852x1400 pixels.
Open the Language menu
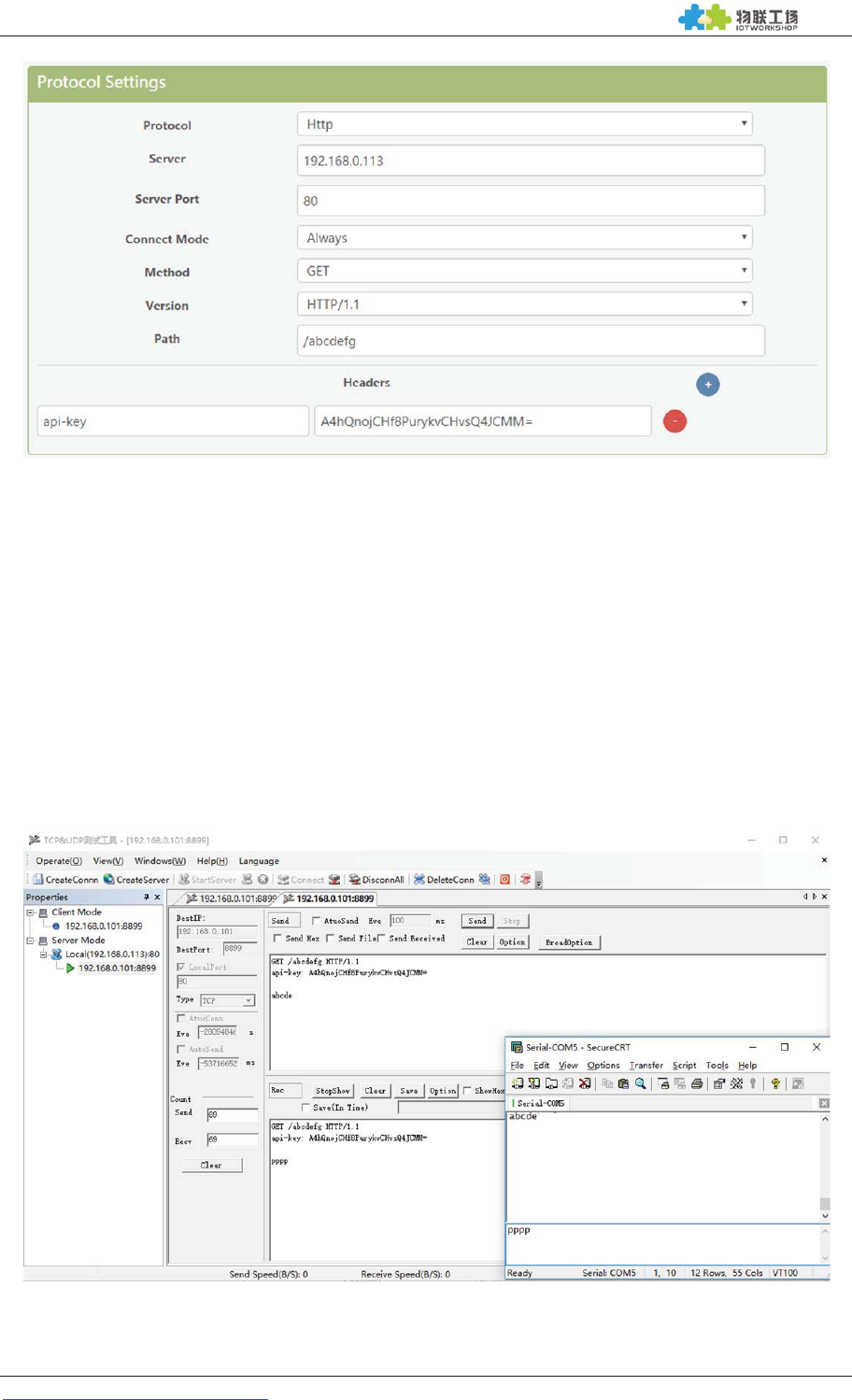[x=259, y=861]
